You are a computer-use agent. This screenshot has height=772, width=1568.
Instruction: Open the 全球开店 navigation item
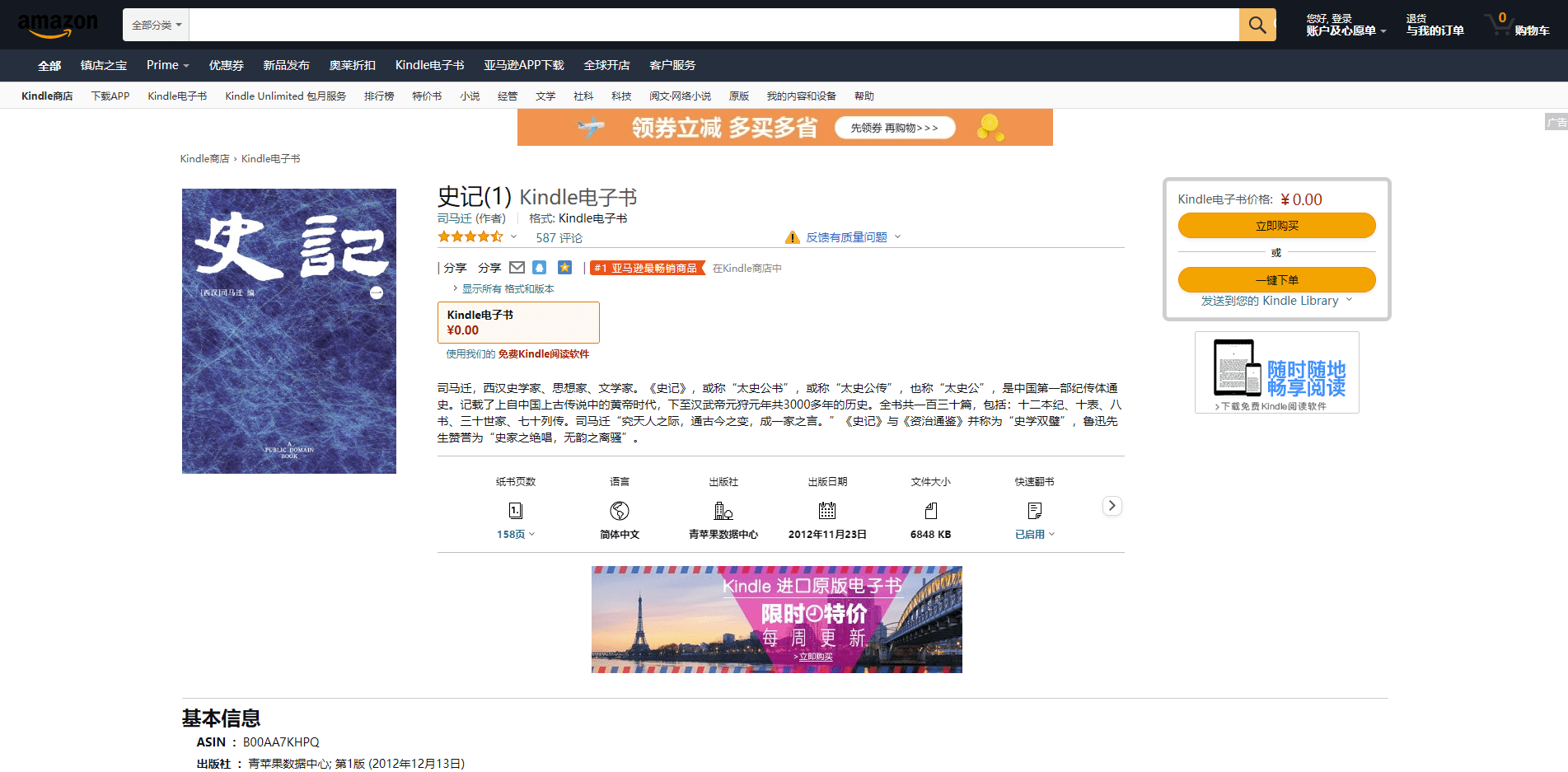(x=607, y=65)
